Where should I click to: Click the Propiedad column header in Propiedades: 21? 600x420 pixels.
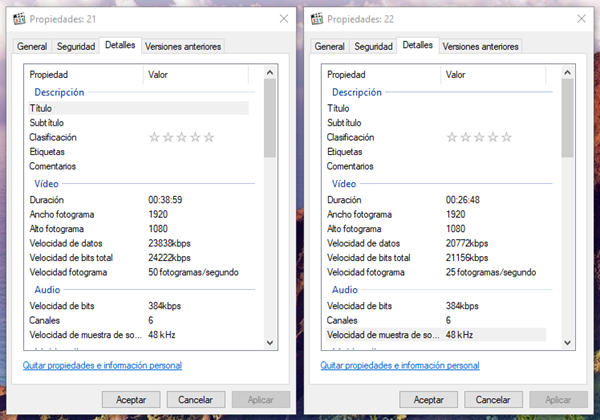(x=84, y=75)
